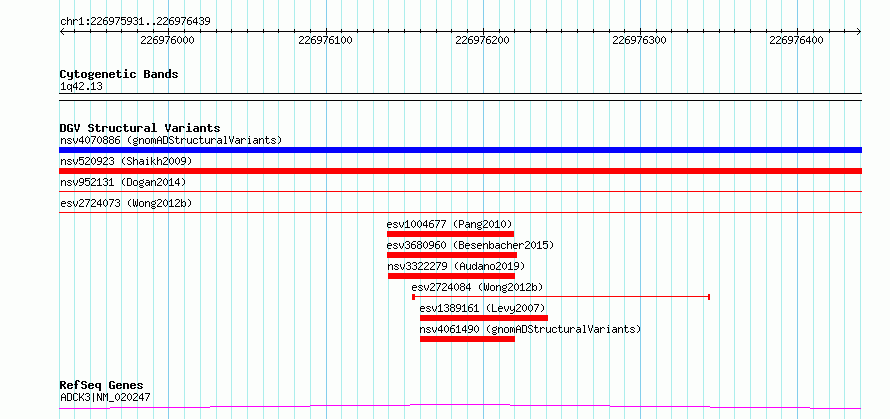This screenshot has height=419, width=890.
Task: Click the cytogenetic band double line
Action: [x=460, y=97]
